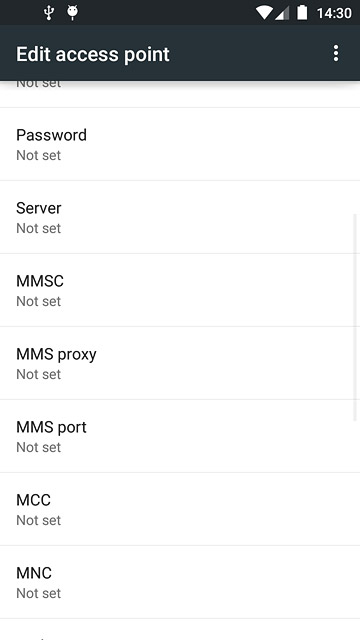360x640 pixels.
Task: Tap the battery status icon
Action: 302,13
